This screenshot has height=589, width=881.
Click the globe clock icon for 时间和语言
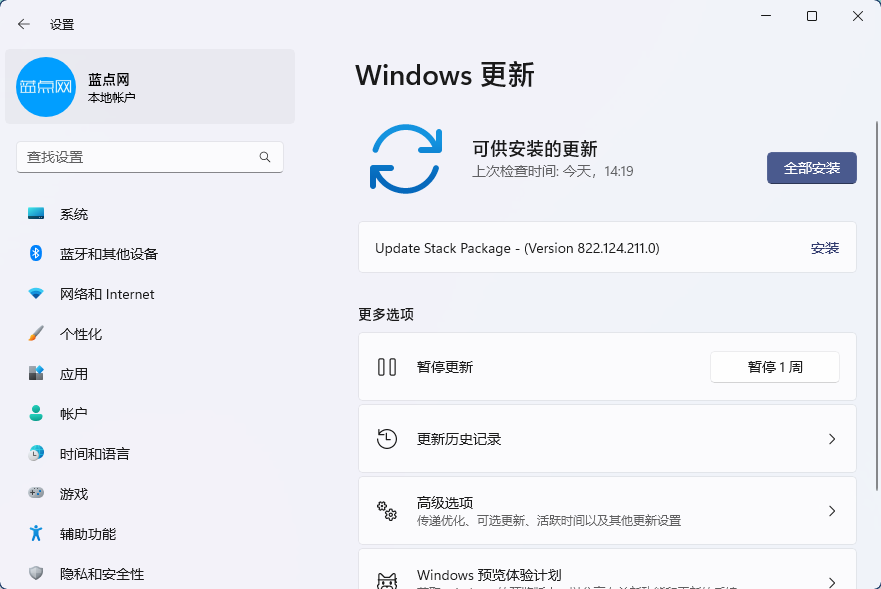coord(36,453)
